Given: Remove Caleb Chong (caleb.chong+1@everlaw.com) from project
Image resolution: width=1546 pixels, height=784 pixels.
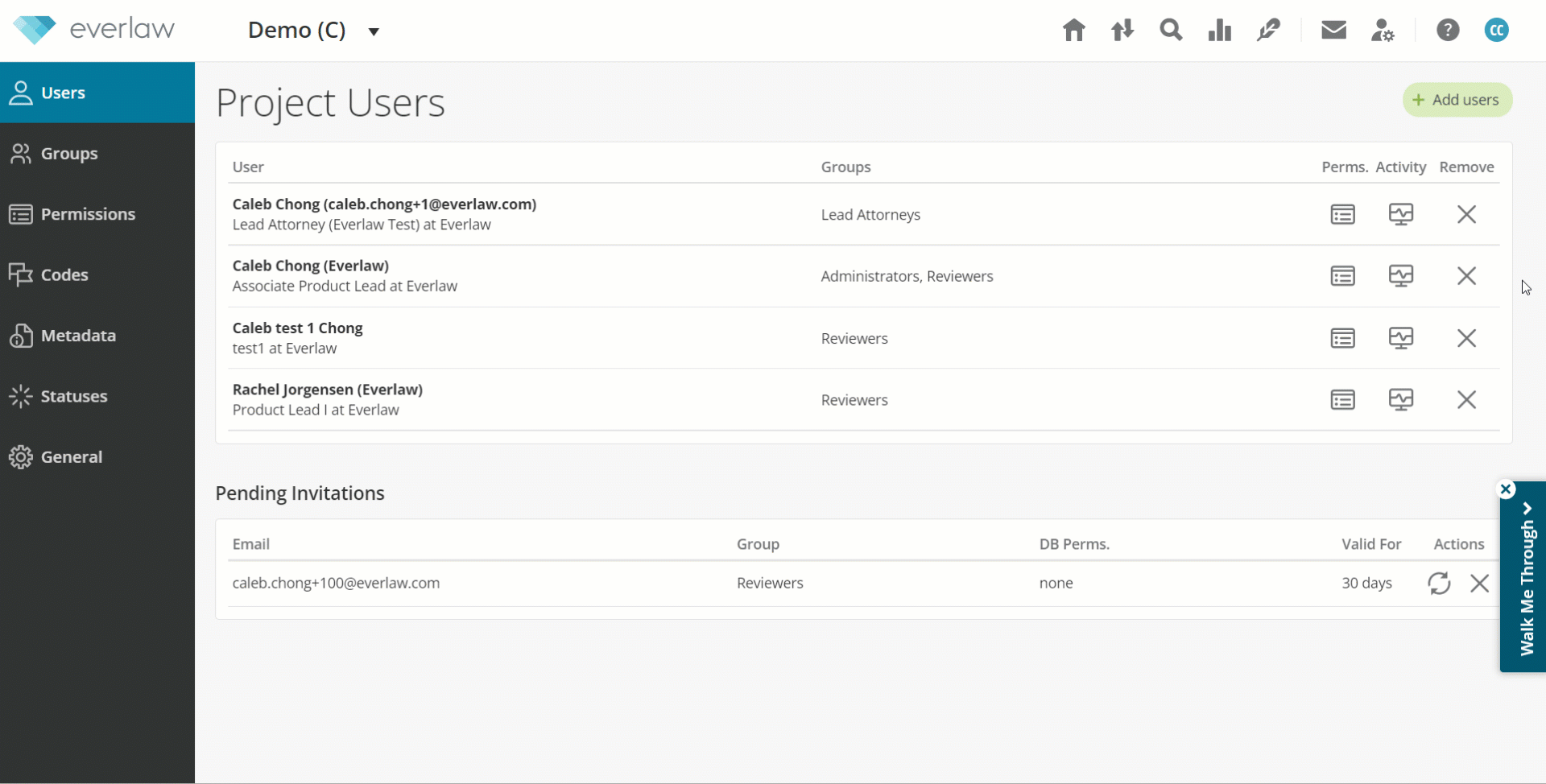Looking at the screenshot, I should [x=1467, y=214].
